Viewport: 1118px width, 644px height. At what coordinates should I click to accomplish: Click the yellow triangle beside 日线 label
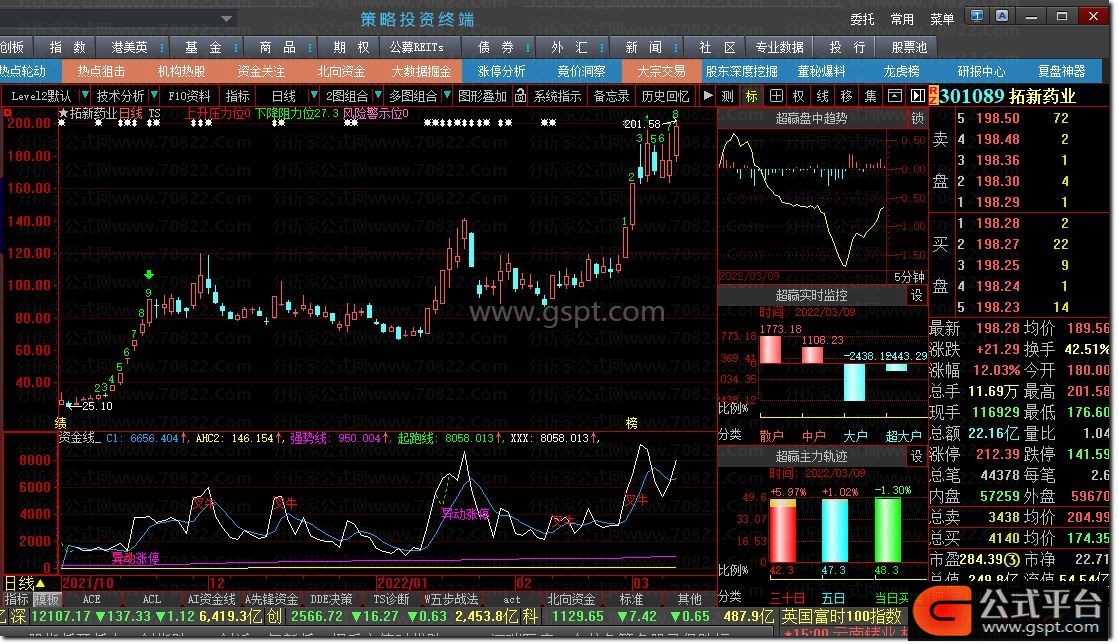click(x=41, y=583)
